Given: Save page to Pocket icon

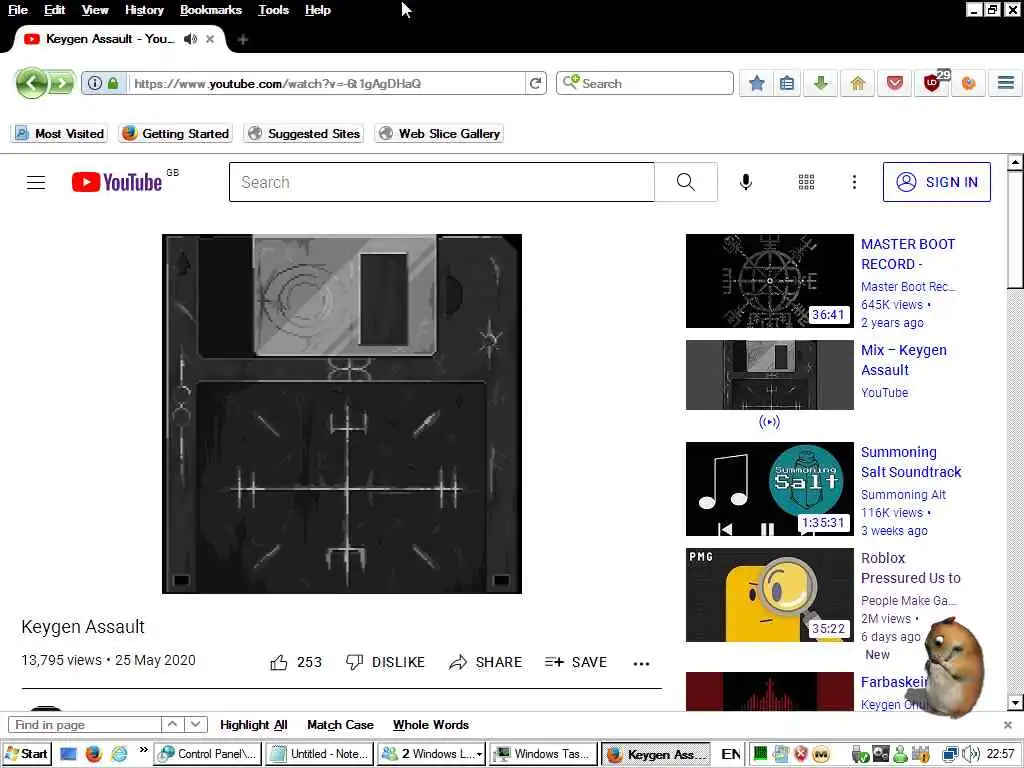Looking at the screenshot, I should tap(895, 84).
